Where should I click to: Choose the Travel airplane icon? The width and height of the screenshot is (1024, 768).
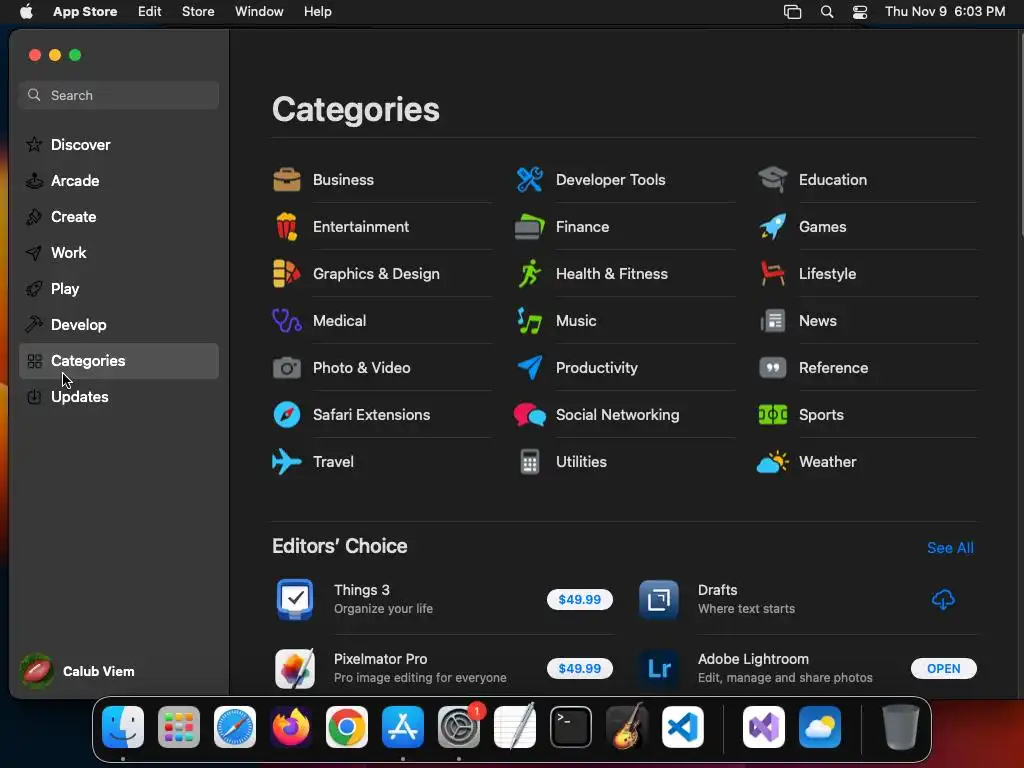point(287,462)
